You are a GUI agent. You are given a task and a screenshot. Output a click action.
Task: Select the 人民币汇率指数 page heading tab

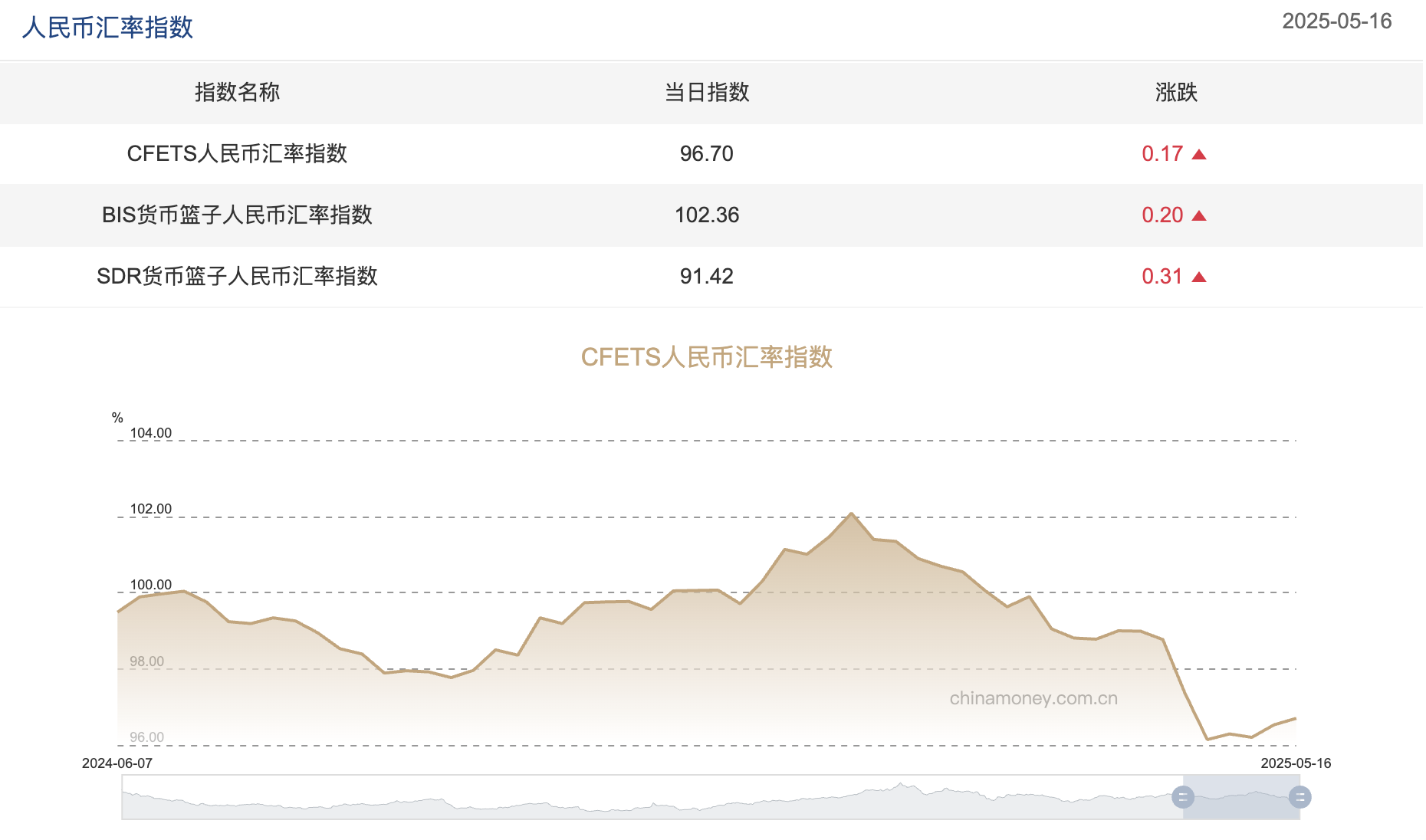[107, 26]
